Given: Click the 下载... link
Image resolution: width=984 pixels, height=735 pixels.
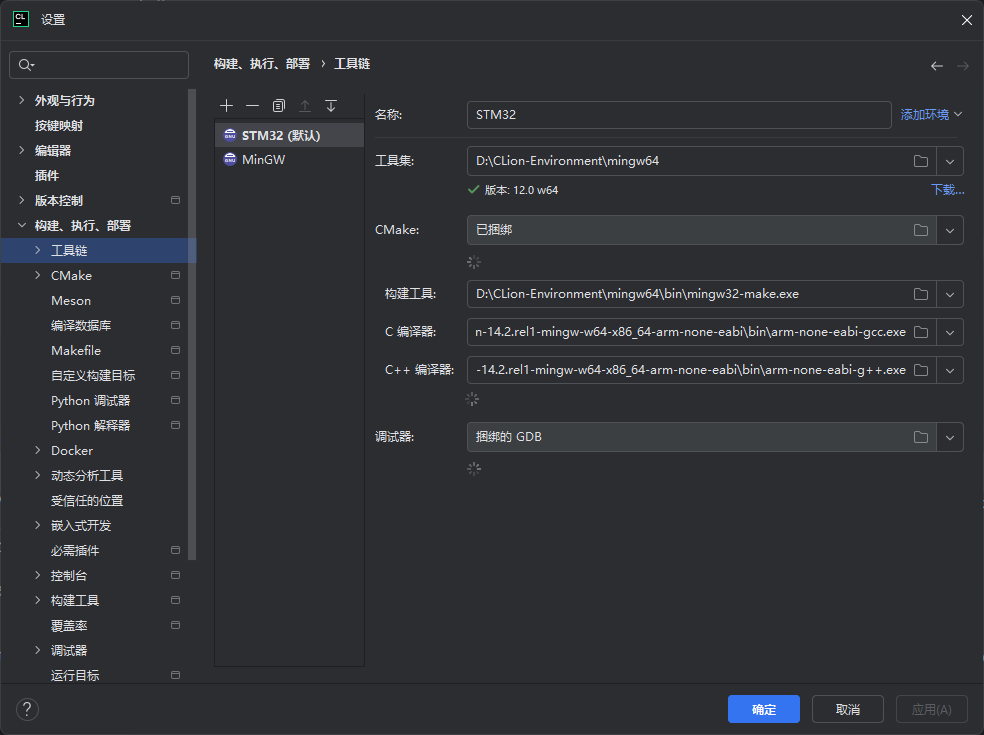Looking at the screenshot, I should 948,190.
